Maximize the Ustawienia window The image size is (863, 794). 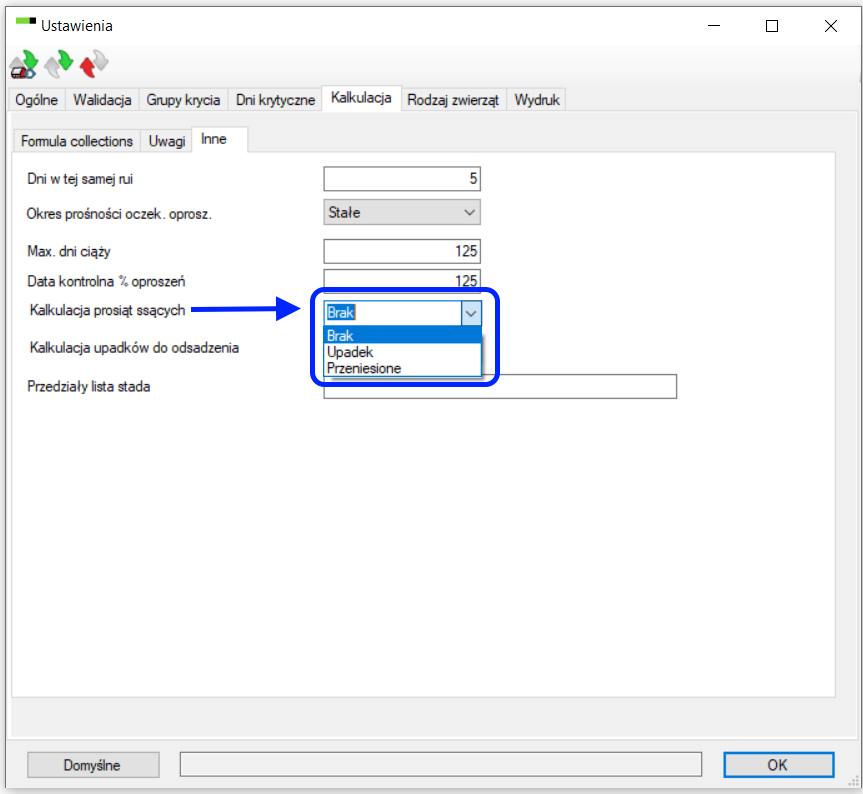coord(772,26)
